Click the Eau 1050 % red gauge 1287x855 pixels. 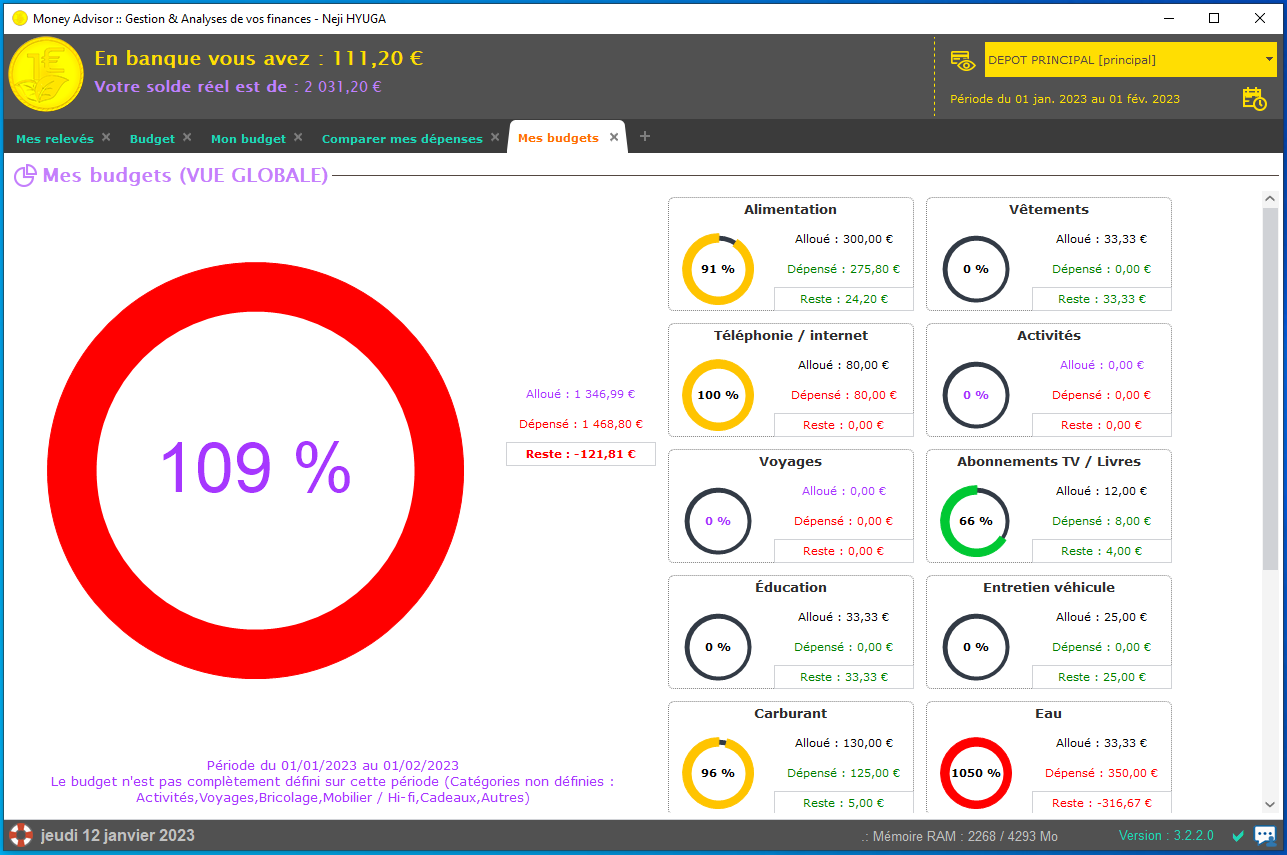(x=975, y=773)
